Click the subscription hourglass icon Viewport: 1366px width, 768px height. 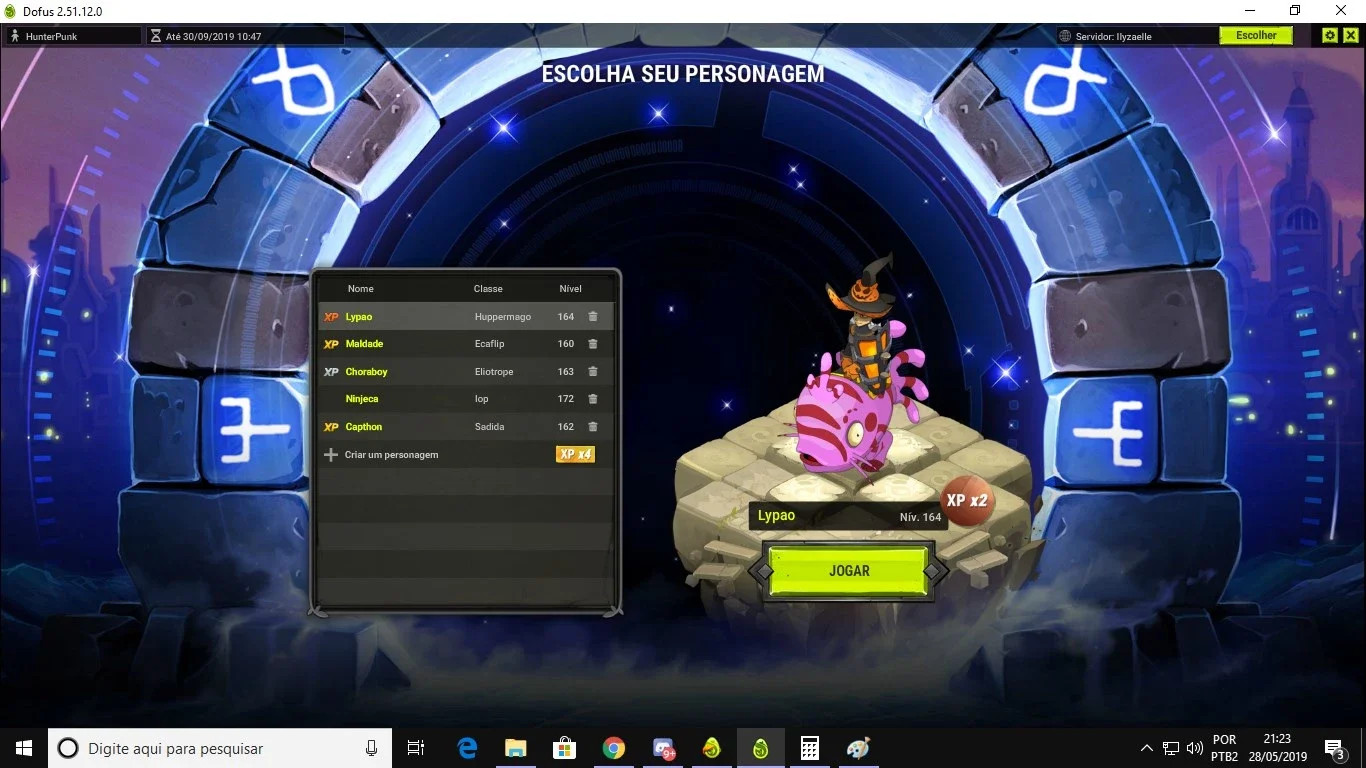[155, 36]
